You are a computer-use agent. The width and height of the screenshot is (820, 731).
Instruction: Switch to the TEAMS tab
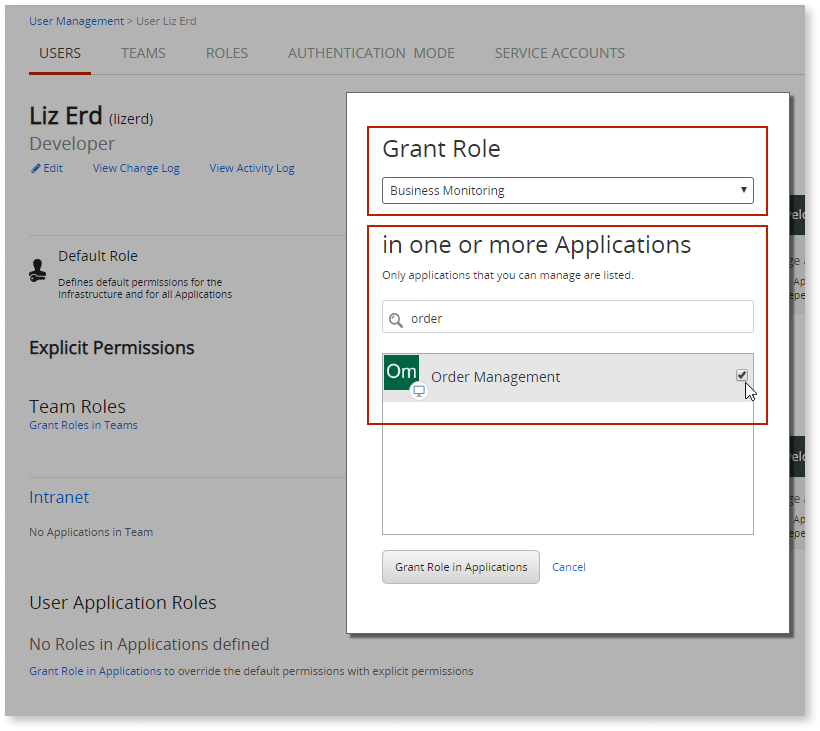[x=143, y=53]
